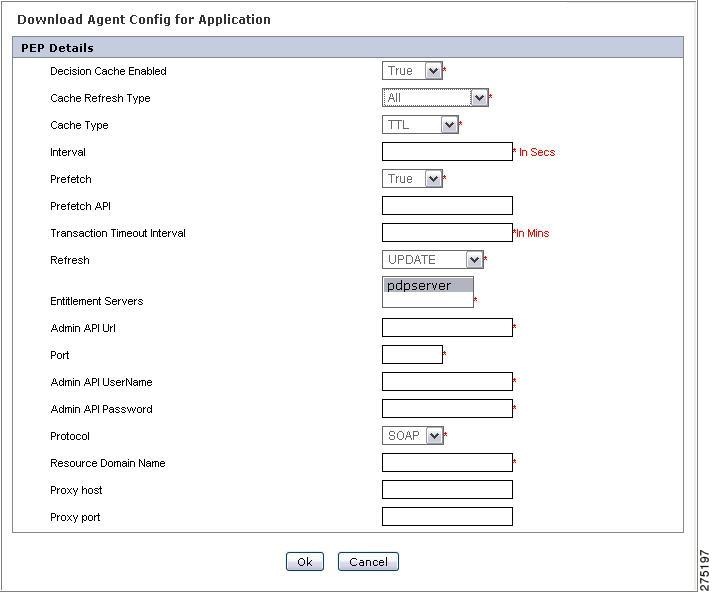Focus the Admin API Password field
Image resolution: width=712 pixels, height=592 pixels.
pos(447,409)
